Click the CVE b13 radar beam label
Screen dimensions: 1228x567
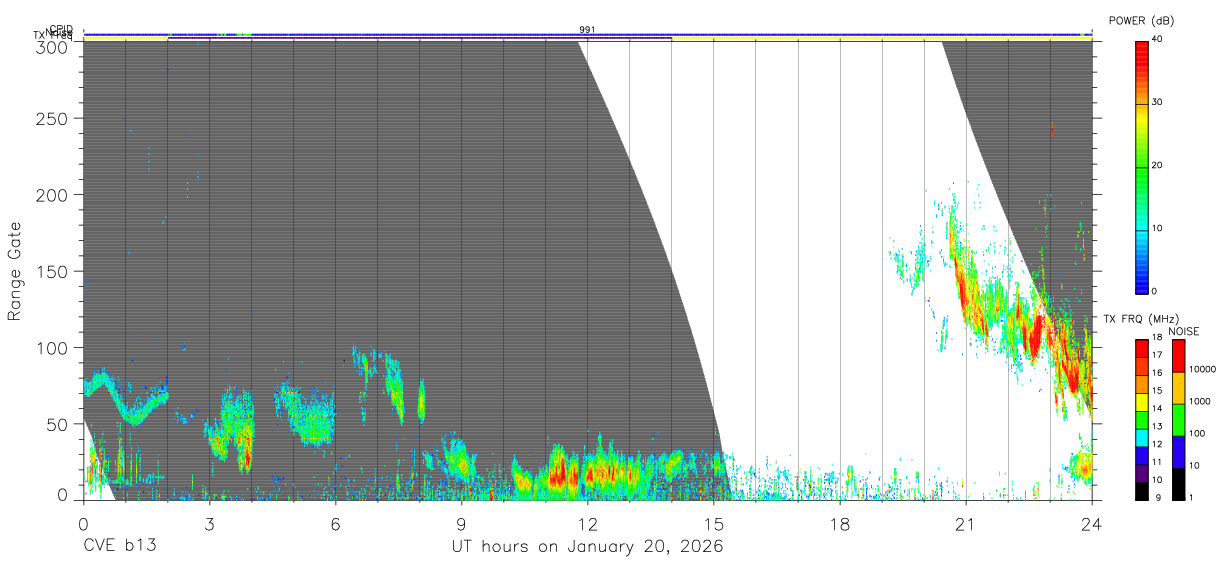coord(119,547)
